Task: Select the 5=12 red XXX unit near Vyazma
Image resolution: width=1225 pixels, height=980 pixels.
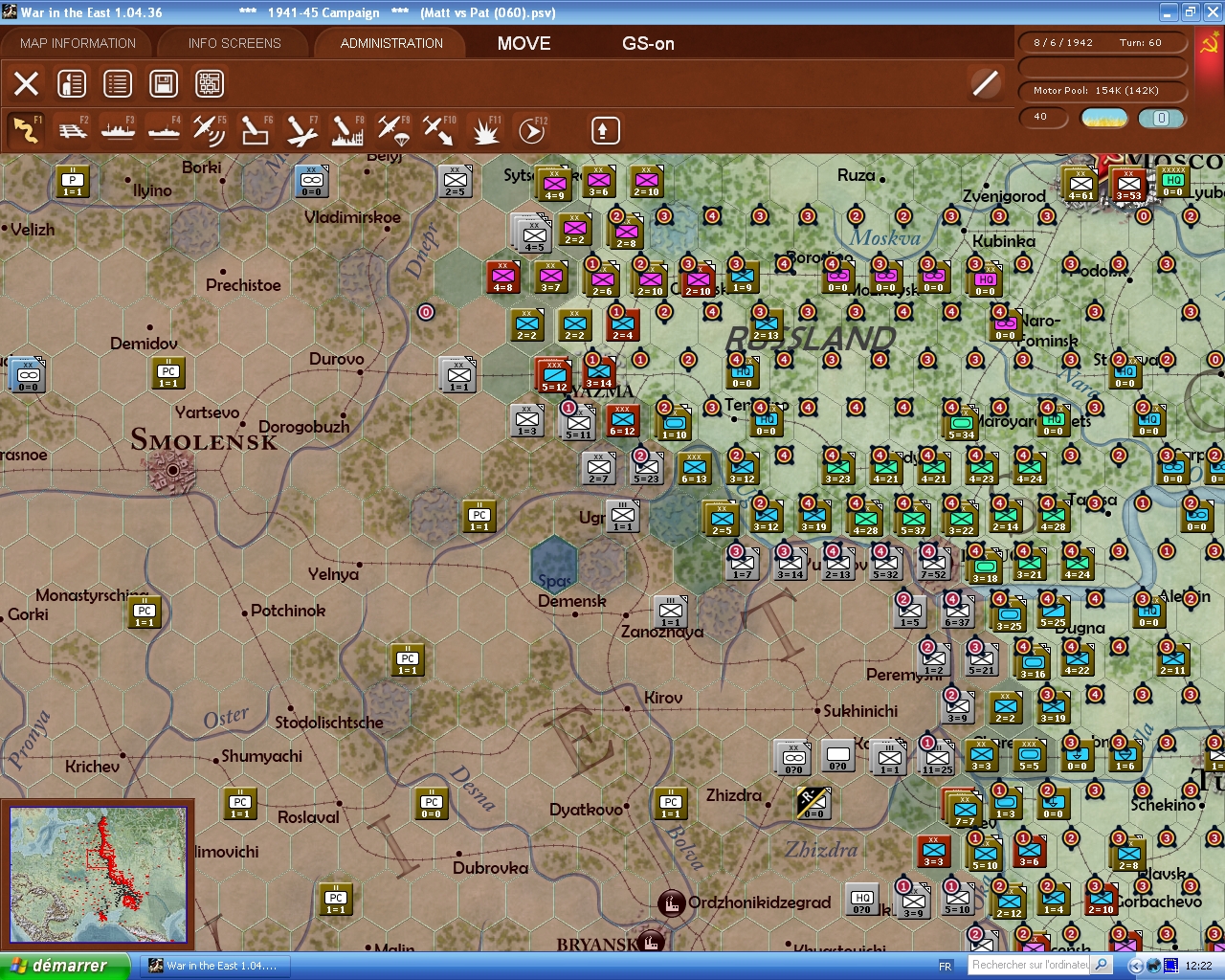Action: [553, 376]
